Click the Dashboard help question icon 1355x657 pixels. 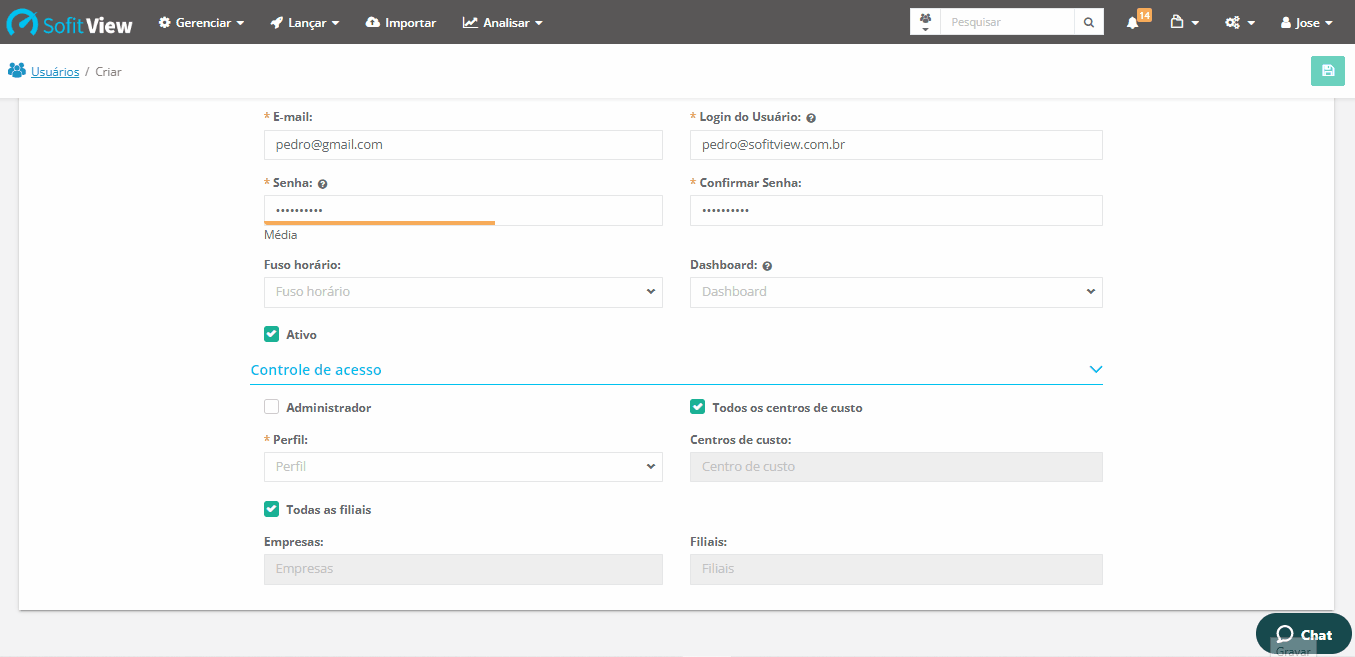767,267
